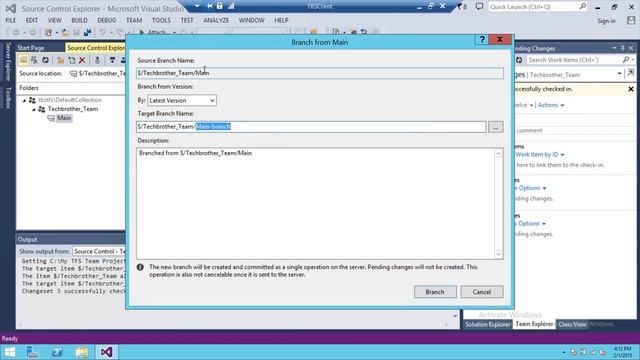Click inside the Description text box
This screenshot has width=640, height=360.
pyautogui.click(x=316, y=203)
